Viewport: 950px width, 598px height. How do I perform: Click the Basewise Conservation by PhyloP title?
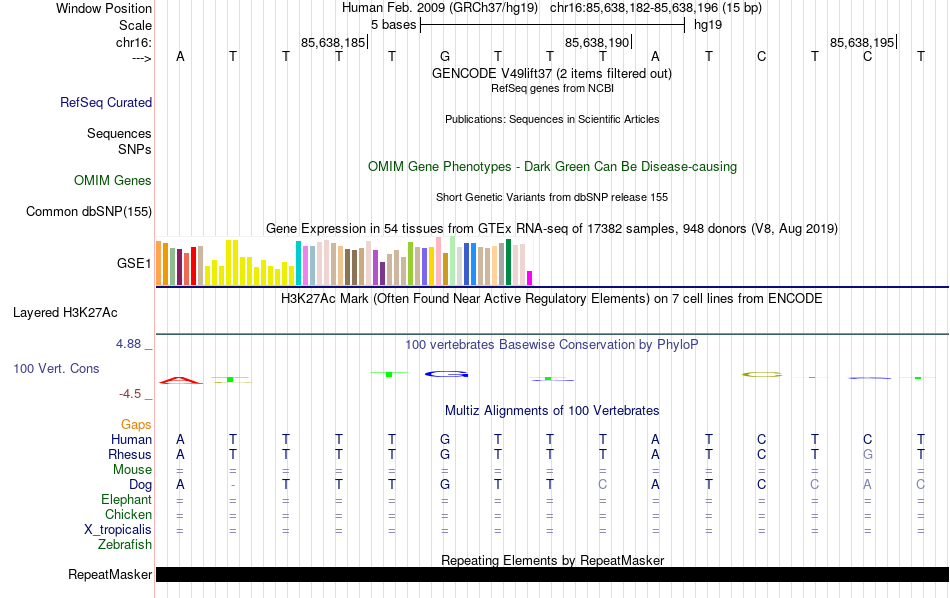pyautogui.click(x=552, y=345)
